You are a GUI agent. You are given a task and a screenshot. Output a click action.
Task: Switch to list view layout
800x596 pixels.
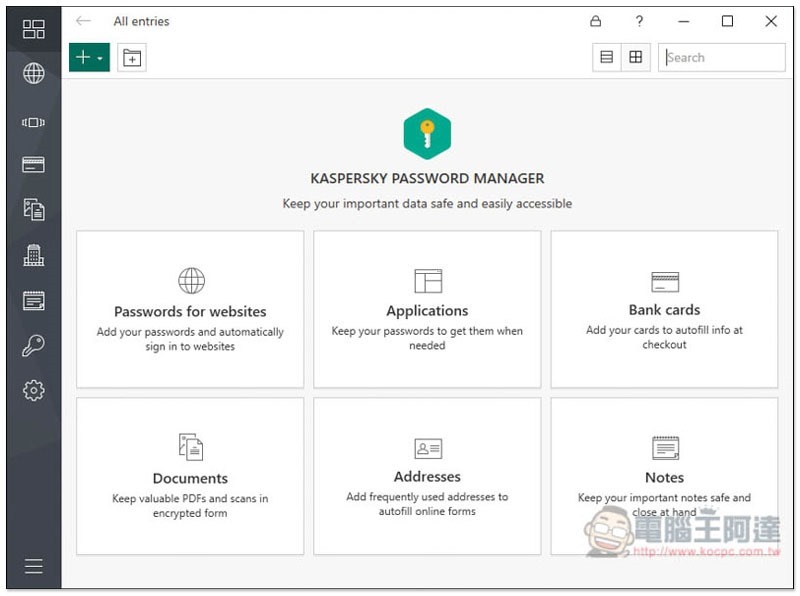pyautogui.click(x=606, y=58)
